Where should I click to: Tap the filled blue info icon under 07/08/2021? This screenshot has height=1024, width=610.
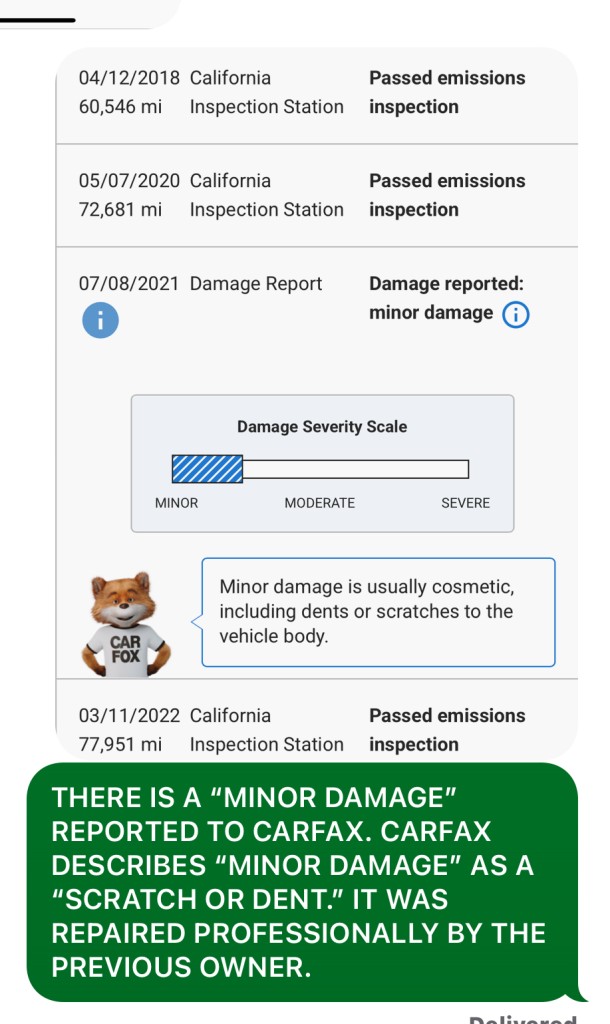101,320
